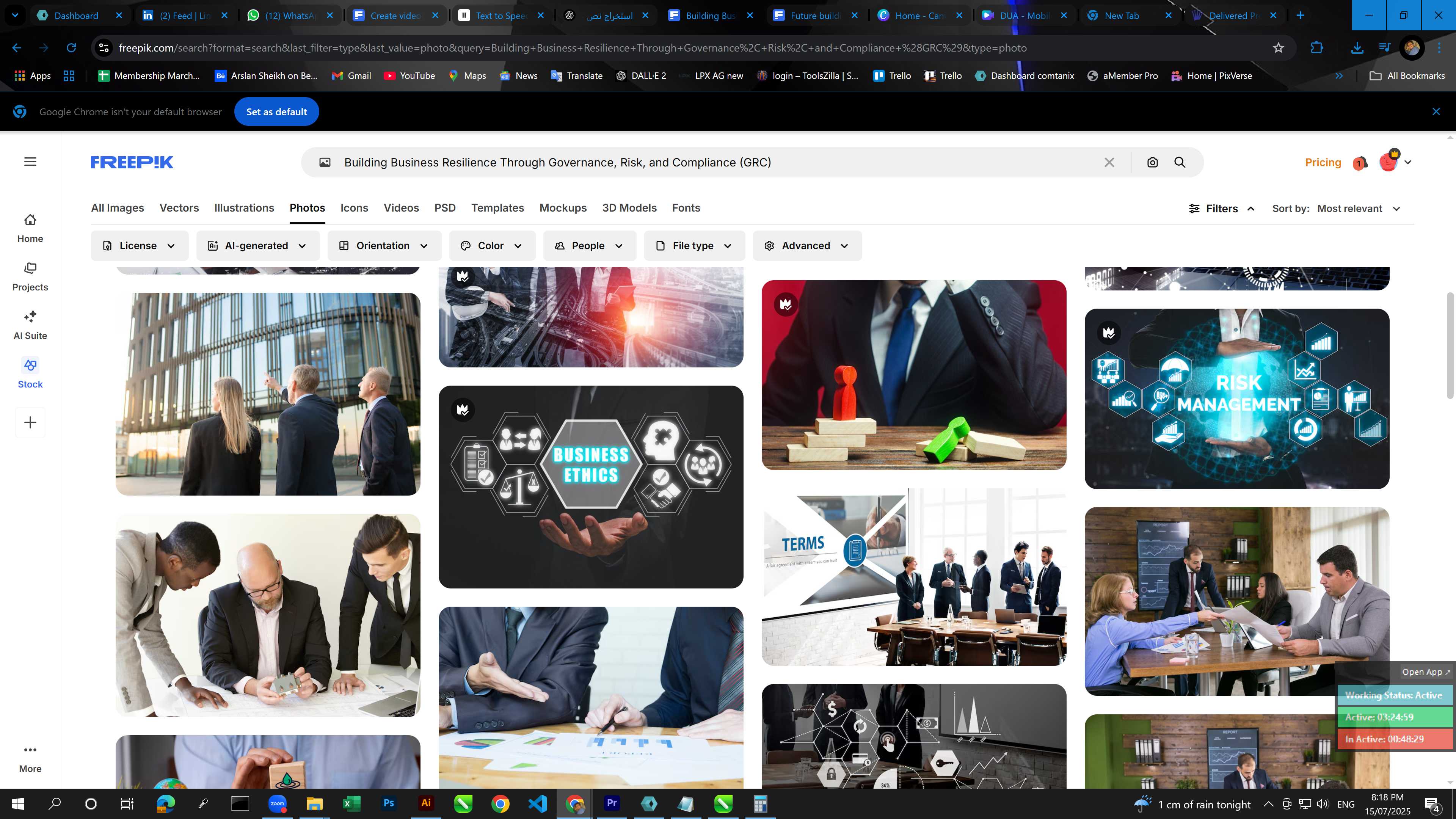
Task: Open Excel from the taskbar
Action: 351,804
